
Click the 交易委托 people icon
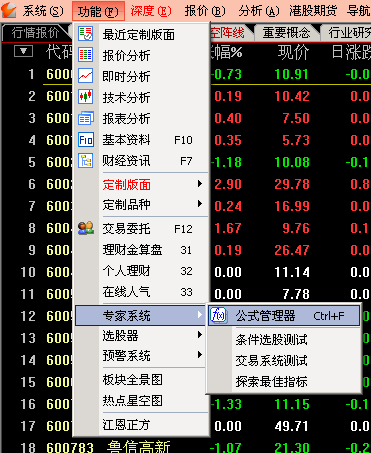[x=86, y=228]
